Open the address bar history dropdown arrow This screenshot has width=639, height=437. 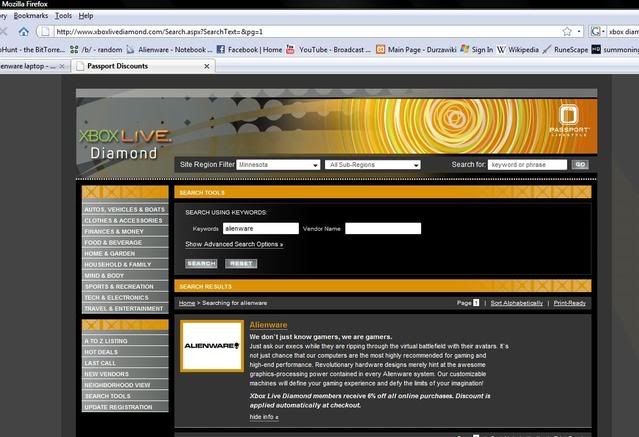click(579, 31)
